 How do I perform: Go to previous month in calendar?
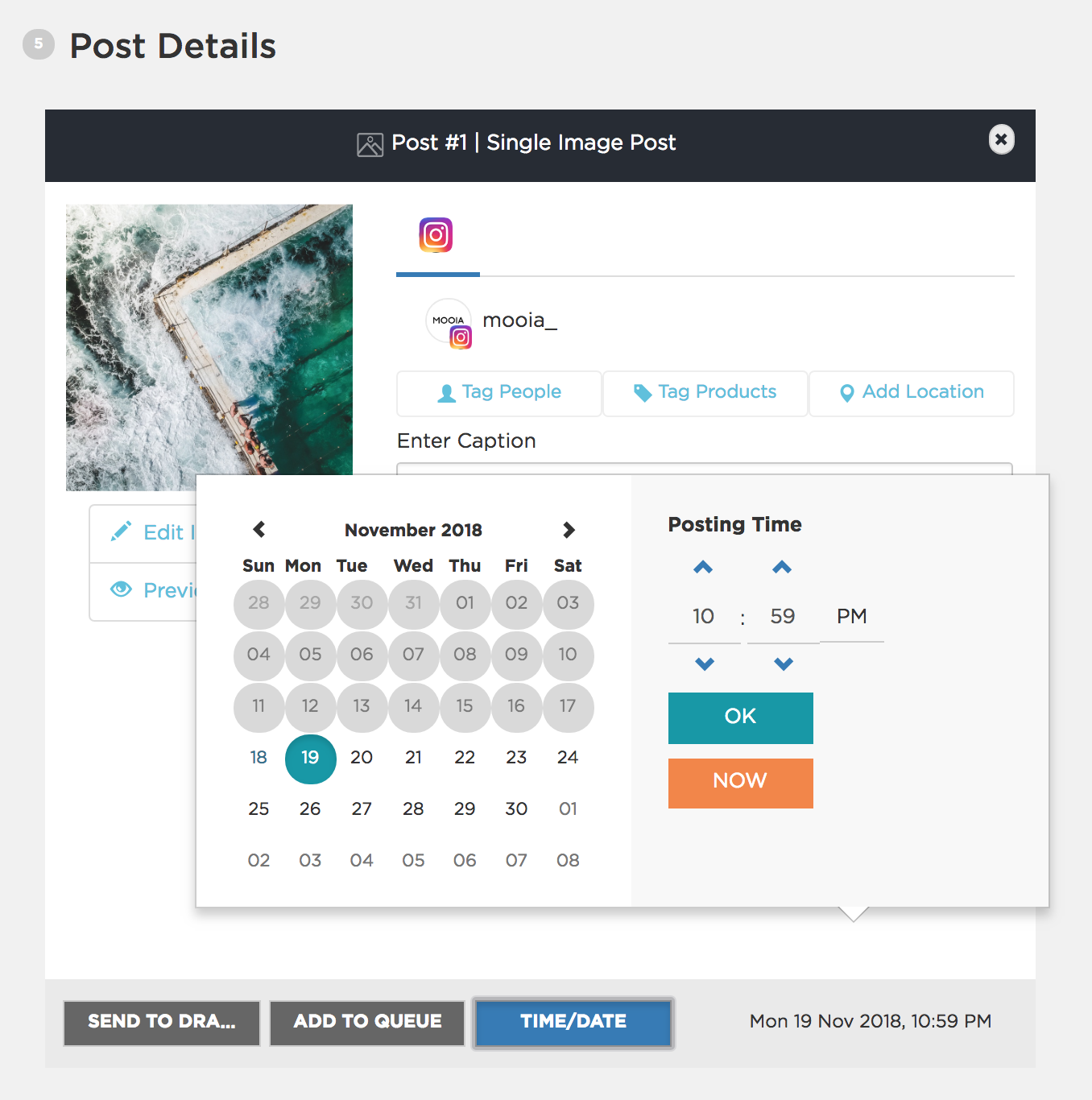(x=259, y=530)
